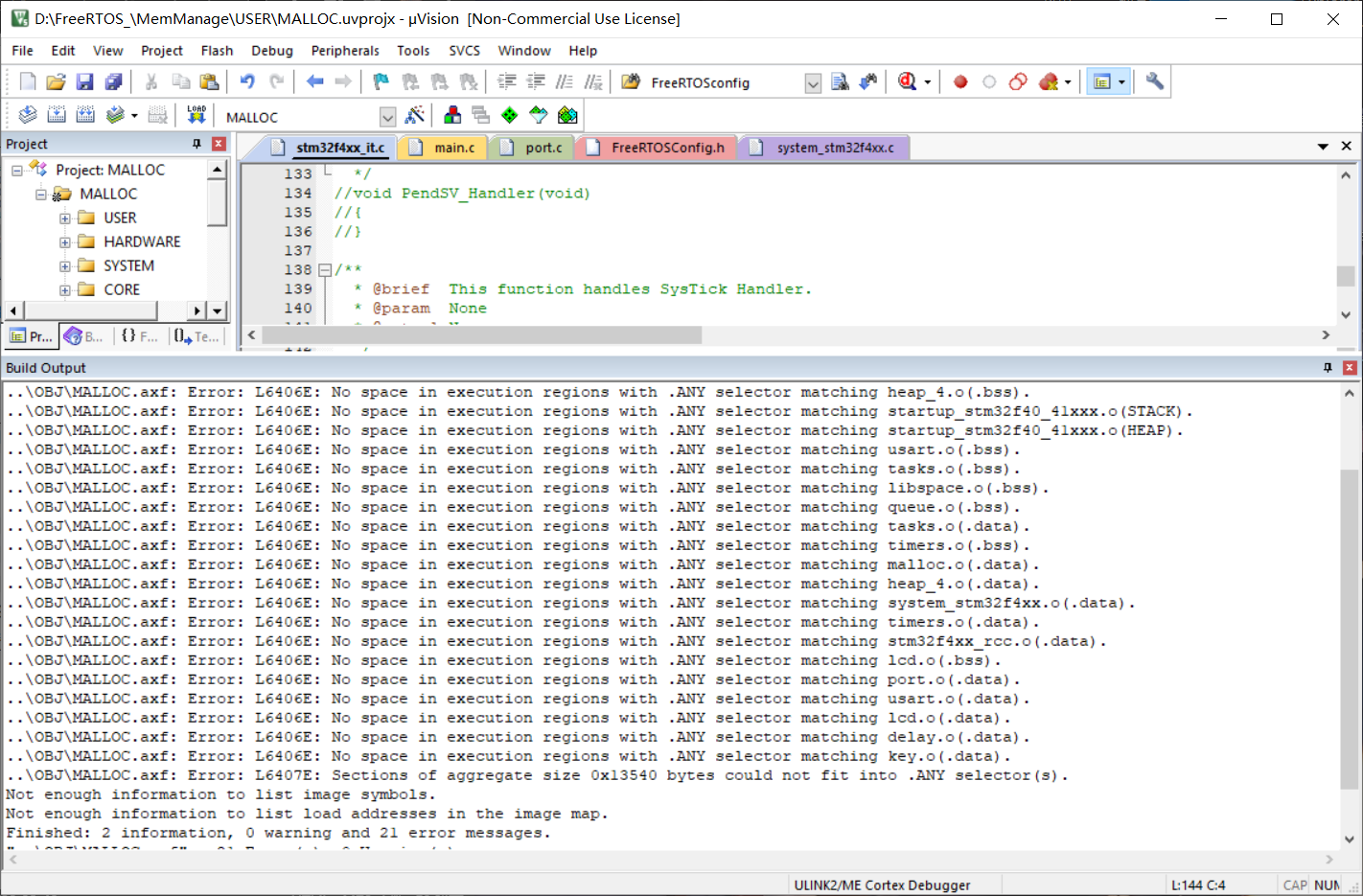Rebuild all target files

84,116
